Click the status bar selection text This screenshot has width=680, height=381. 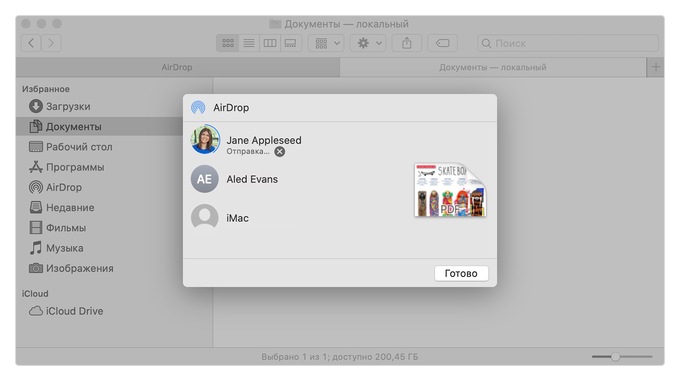point(340,357)
